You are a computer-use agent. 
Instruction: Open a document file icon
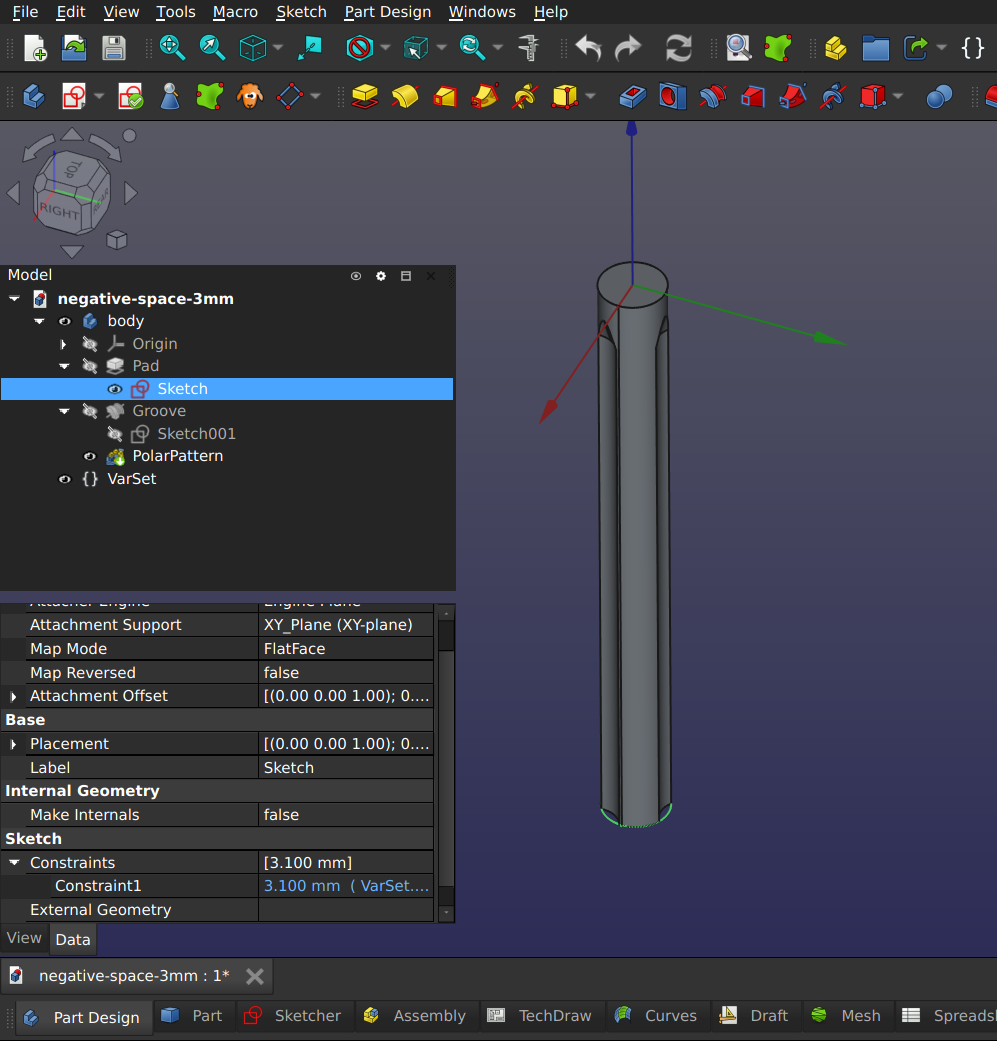pos(74,48)
